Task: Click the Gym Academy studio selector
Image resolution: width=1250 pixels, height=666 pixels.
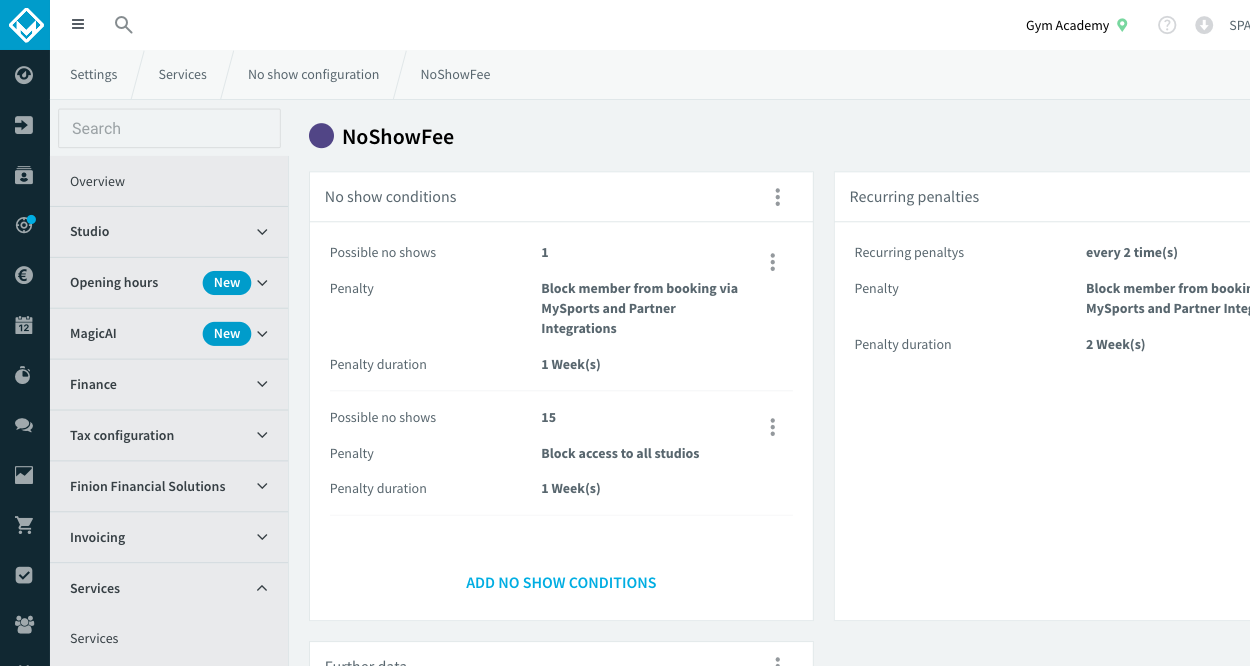Action: pyautogui.click(x=1076, y=25)
